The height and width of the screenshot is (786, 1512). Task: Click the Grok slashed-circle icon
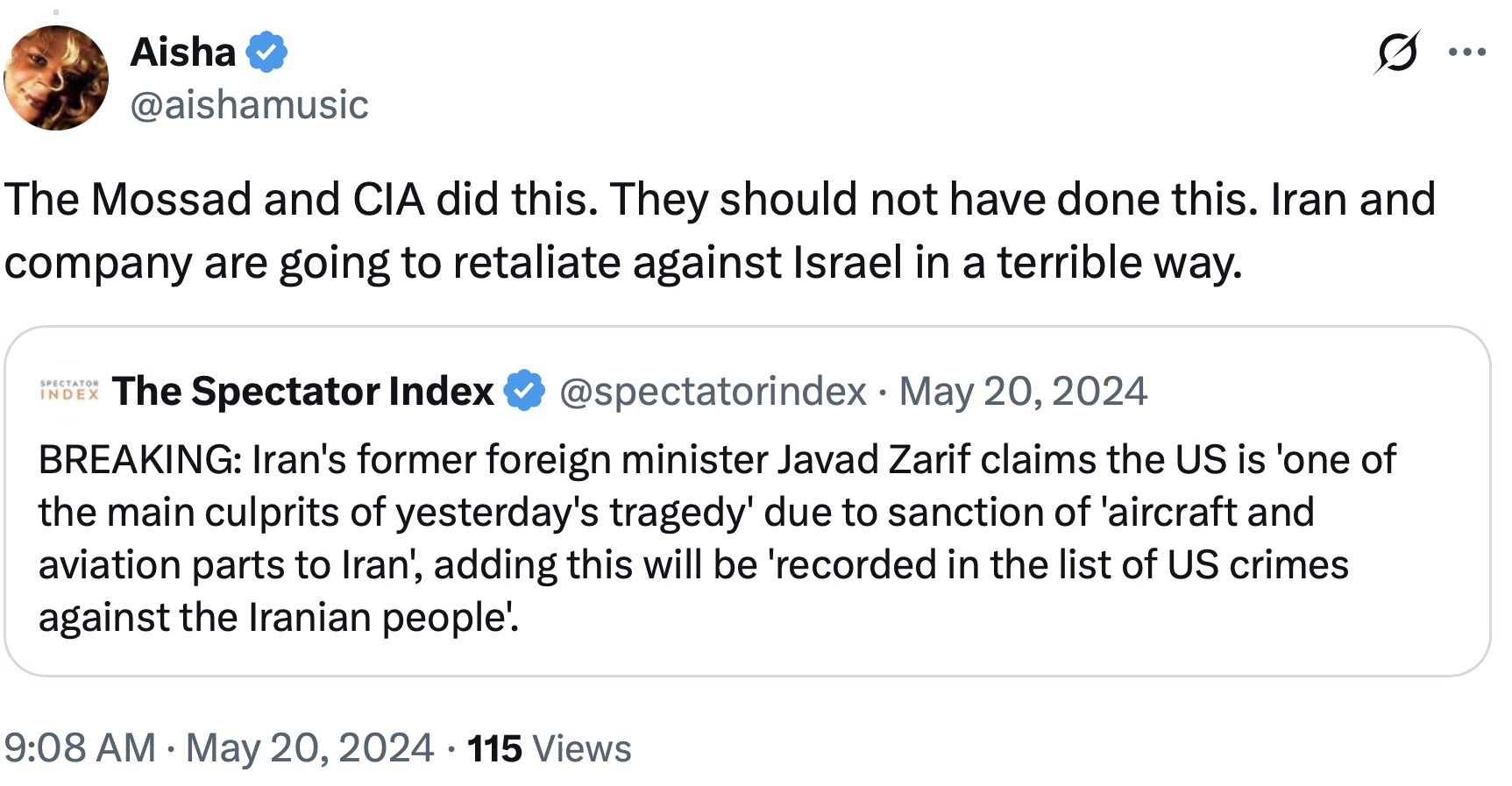[1396, 53]
